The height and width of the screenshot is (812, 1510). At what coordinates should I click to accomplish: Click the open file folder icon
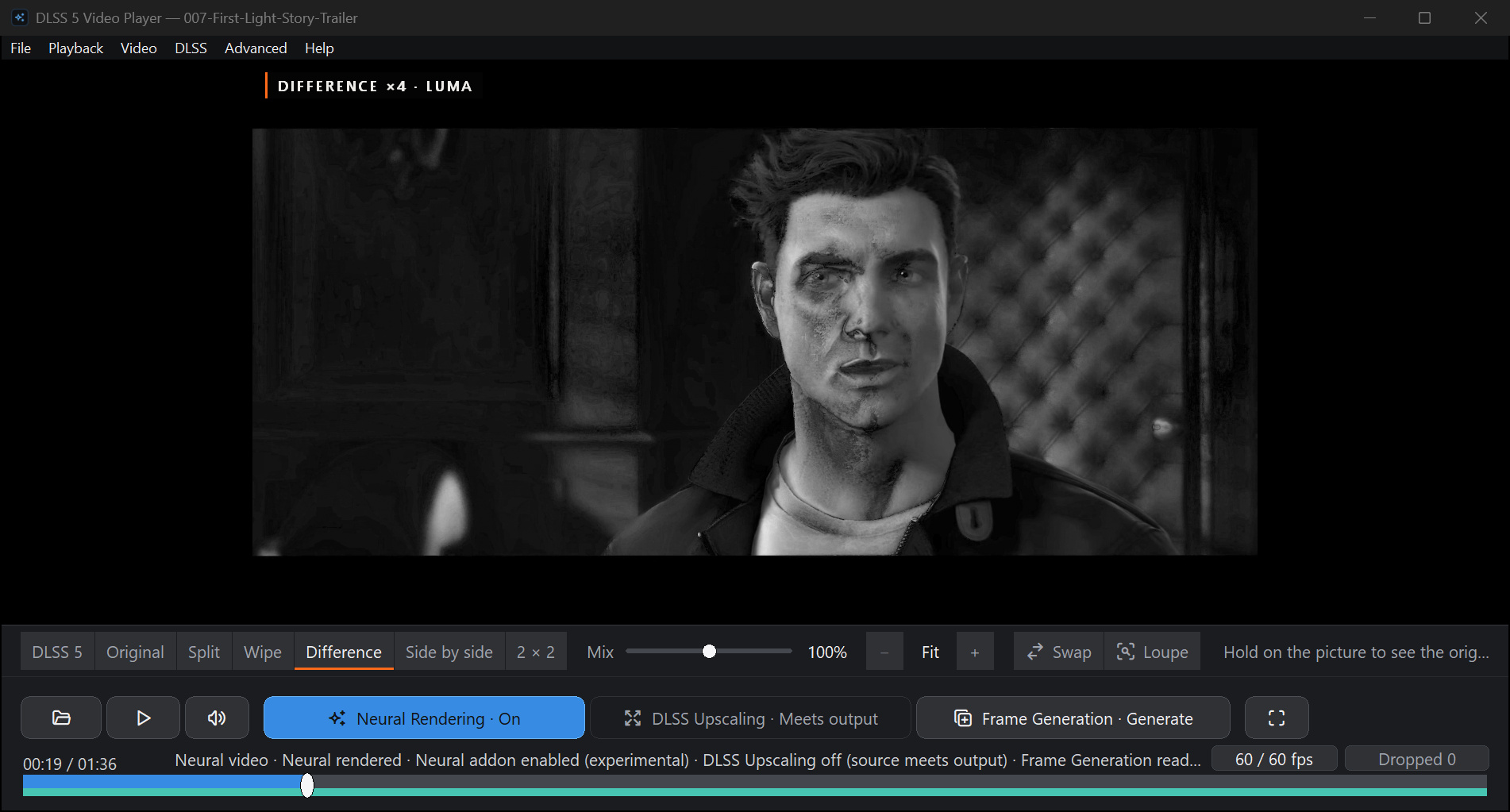point(61,718)
